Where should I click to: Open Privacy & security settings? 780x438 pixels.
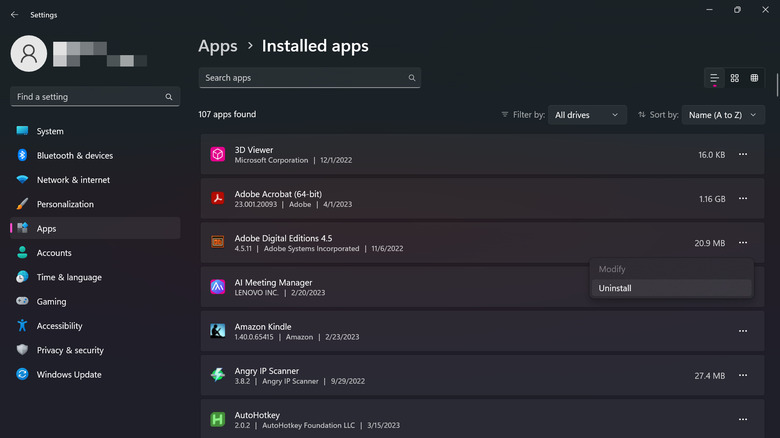pyautogui.click(x=70, y=351)
